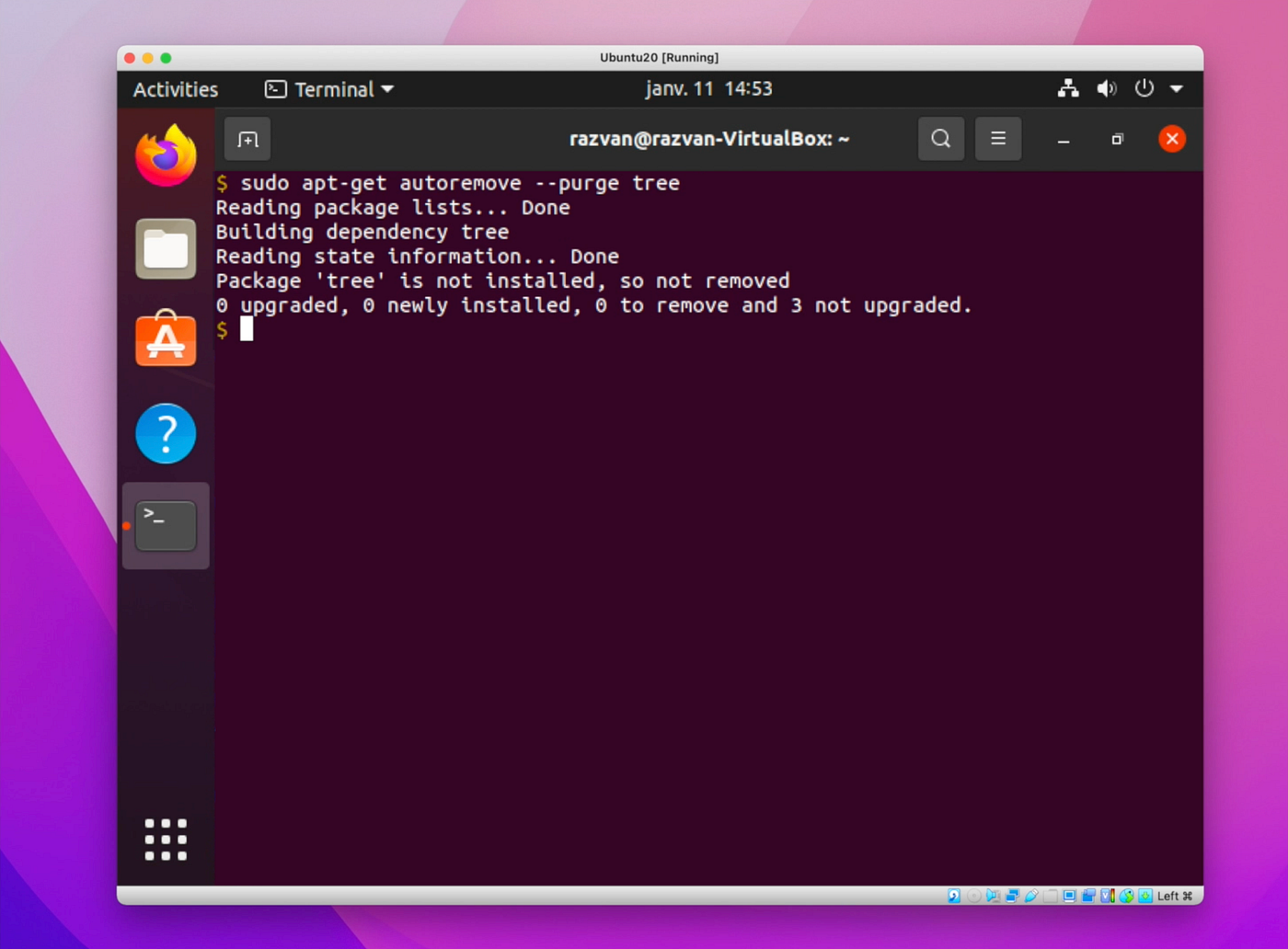Open the terminal hamburger menu
1288x949 pixels.
coord(998,139)
